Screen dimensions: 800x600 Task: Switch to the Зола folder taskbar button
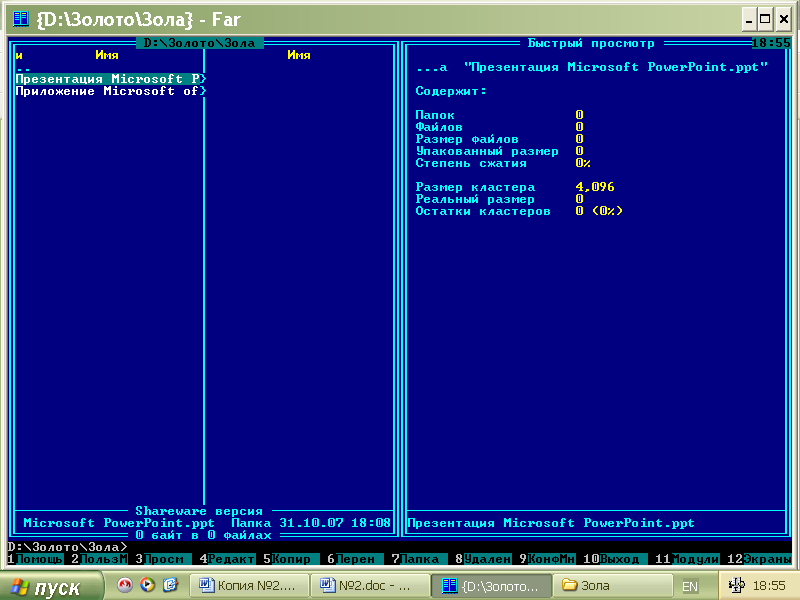612,586
